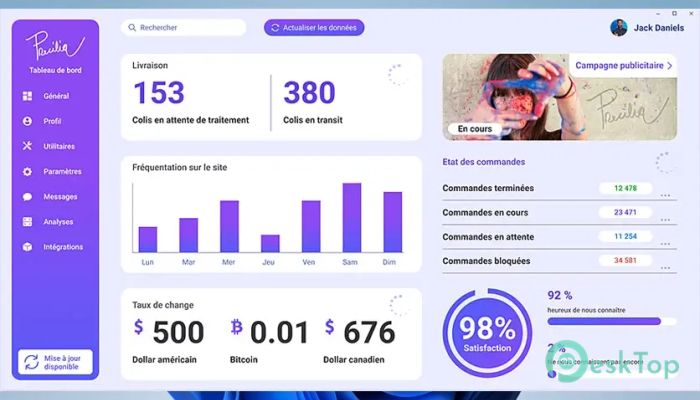Click the campaign banner image
The height and width of the screenshot is (400, 700).
559,97
